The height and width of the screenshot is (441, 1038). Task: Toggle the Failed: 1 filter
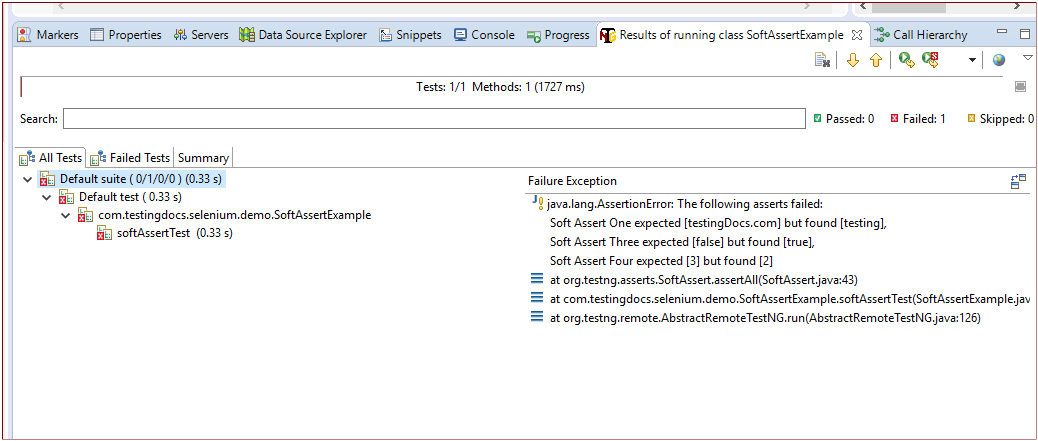coord(918,119)
